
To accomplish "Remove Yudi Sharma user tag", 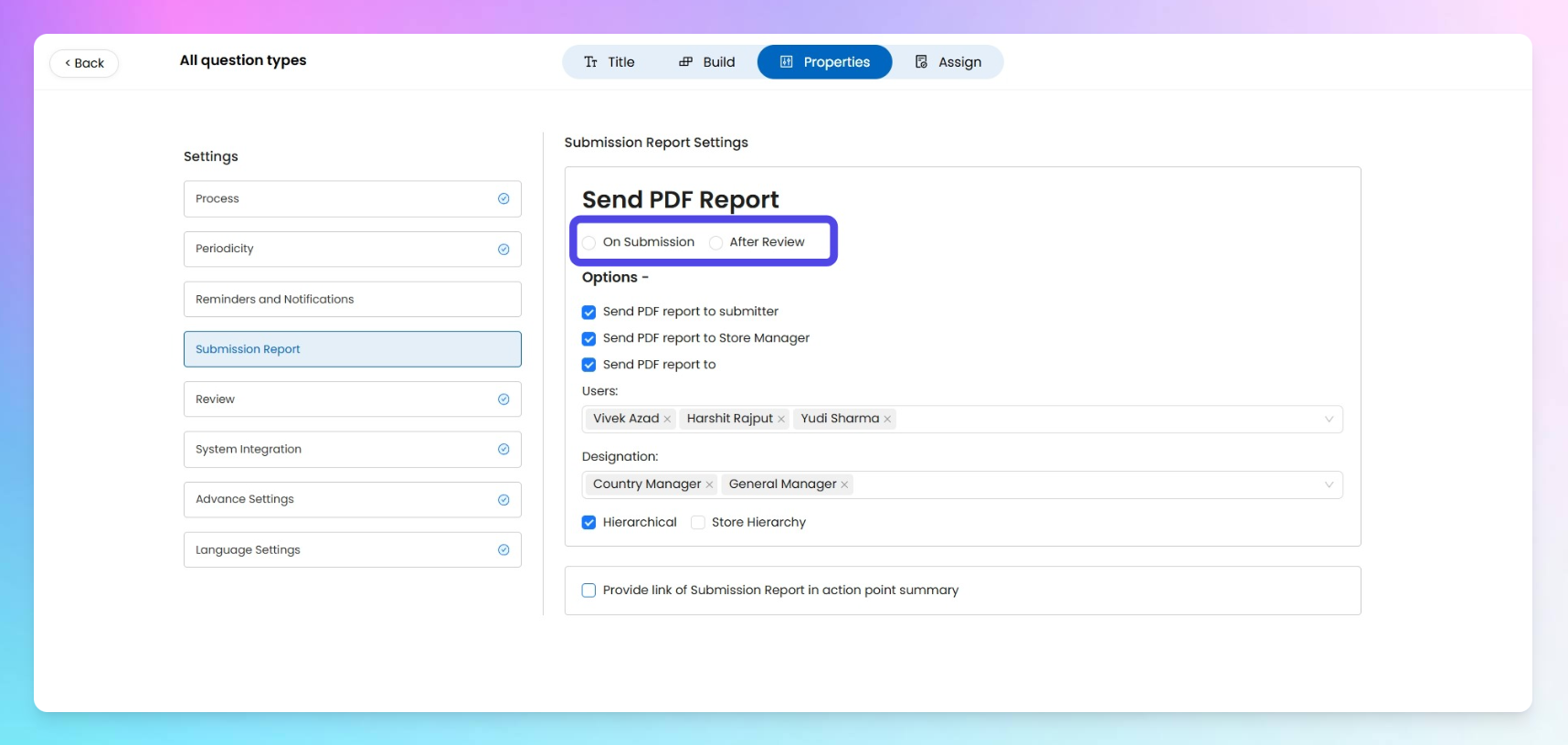I will pos(887,420).
